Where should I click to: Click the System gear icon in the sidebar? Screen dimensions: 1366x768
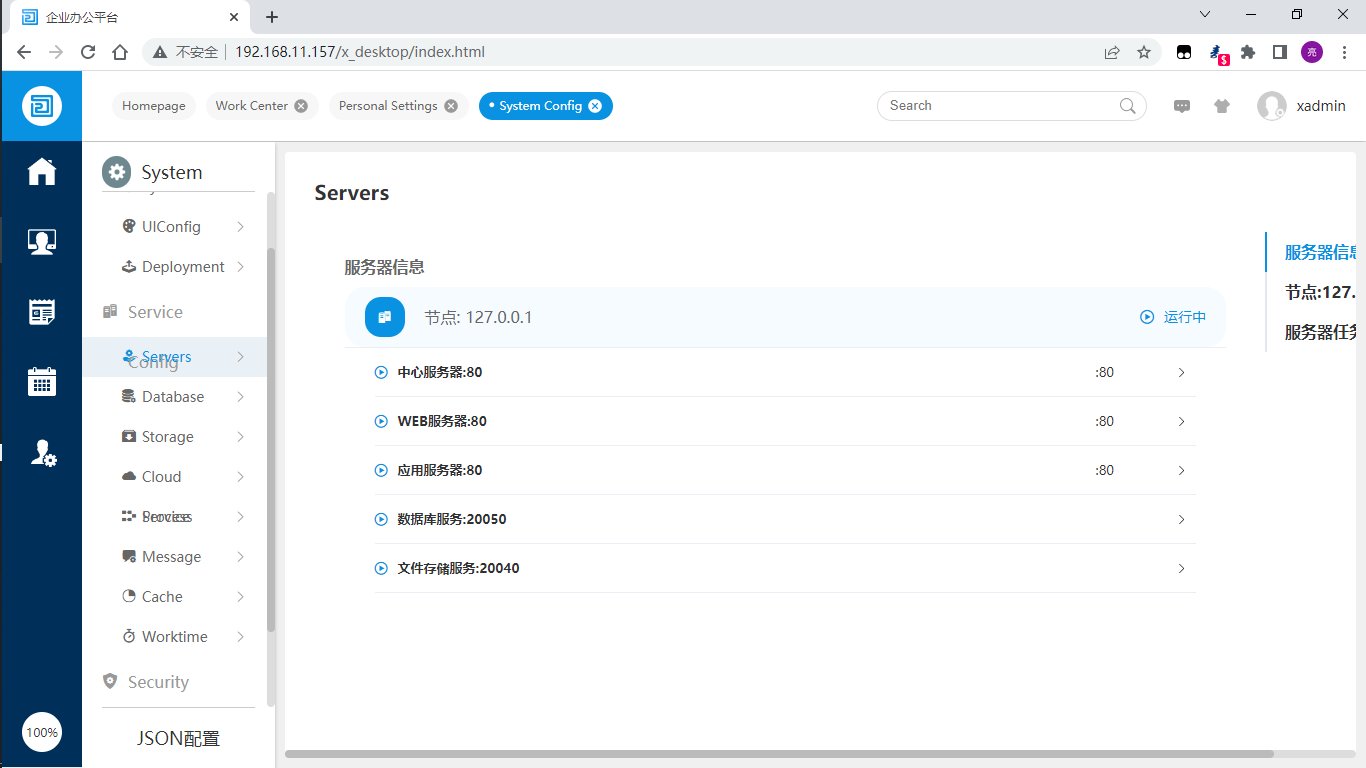tap(117, 172)
